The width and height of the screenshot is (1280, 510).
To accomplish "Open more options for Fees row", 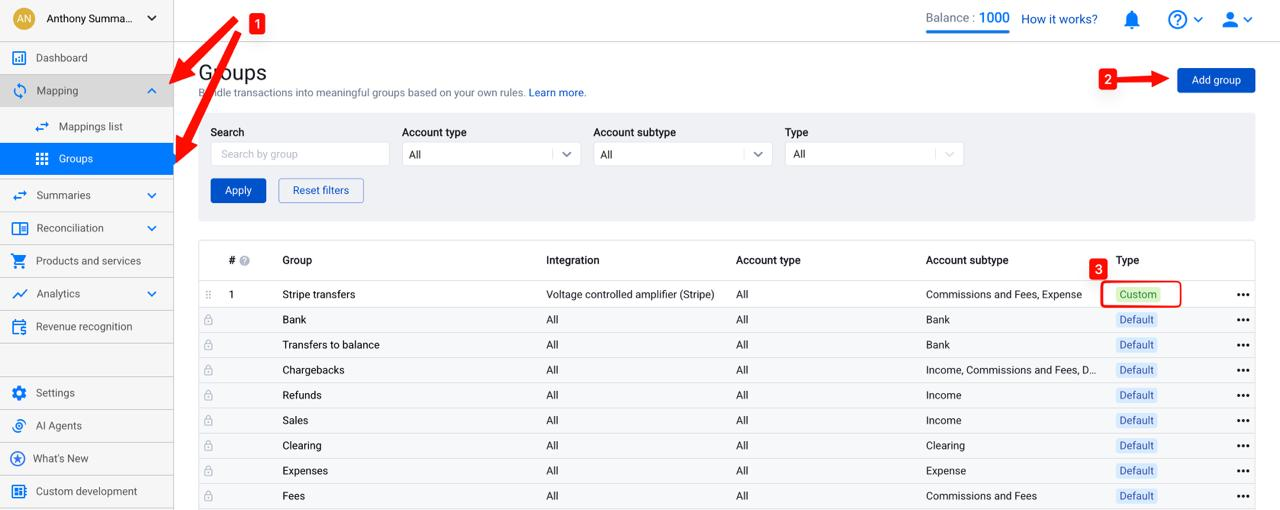I will point(1243,496).
